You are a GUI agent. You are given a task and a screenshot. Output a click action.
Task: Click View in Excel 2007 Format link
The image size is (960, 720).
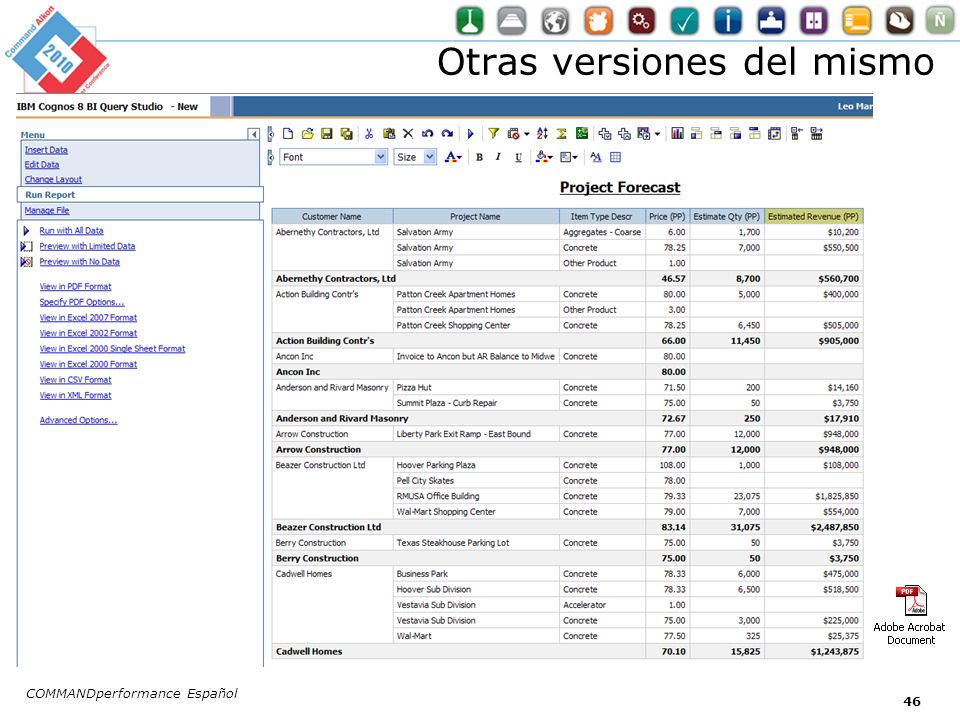click(x=88, y=318)
